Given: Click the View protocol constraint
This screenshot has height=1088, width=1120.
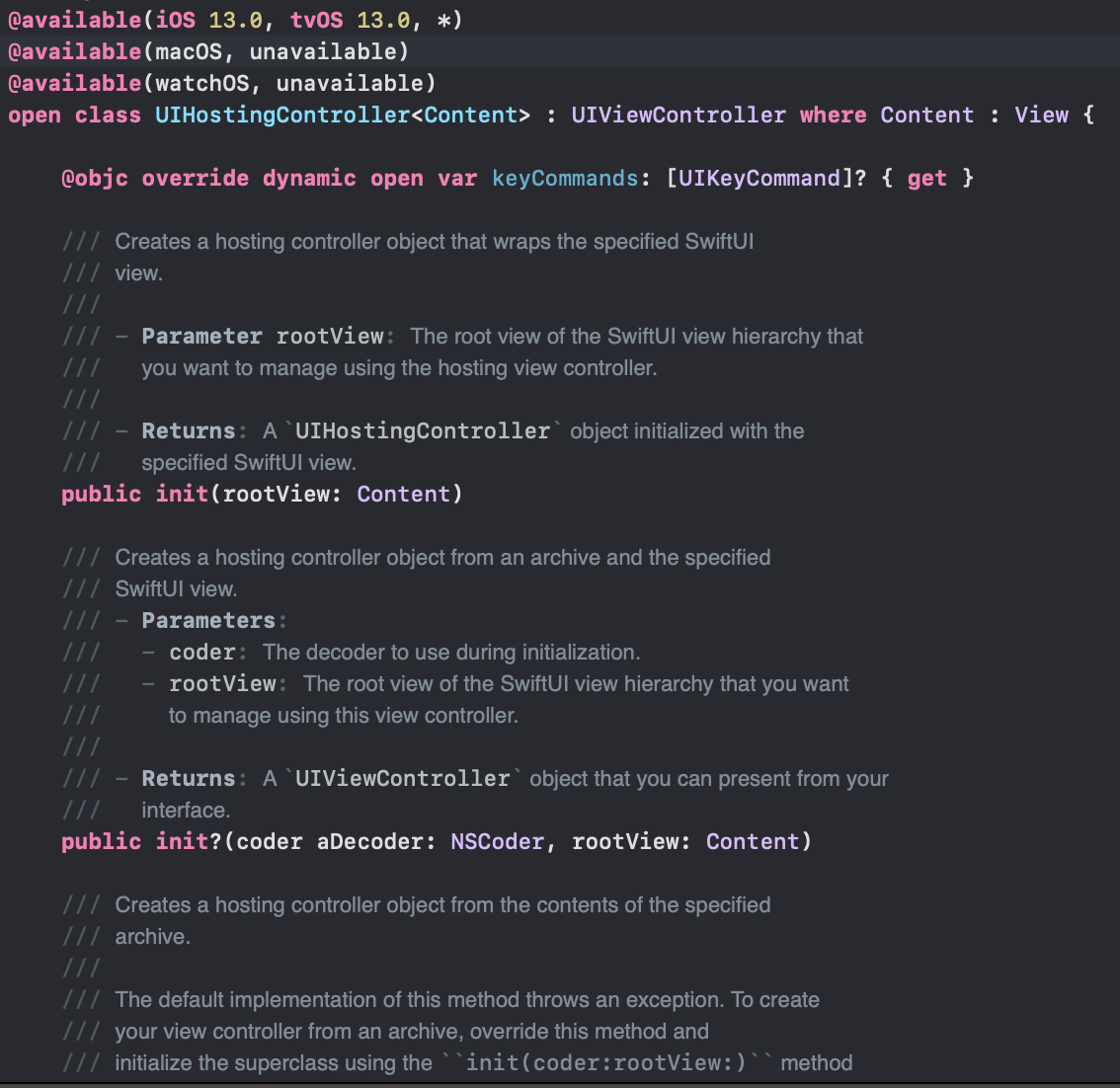Looking at the screenshot, I should tap(1042, 115).
